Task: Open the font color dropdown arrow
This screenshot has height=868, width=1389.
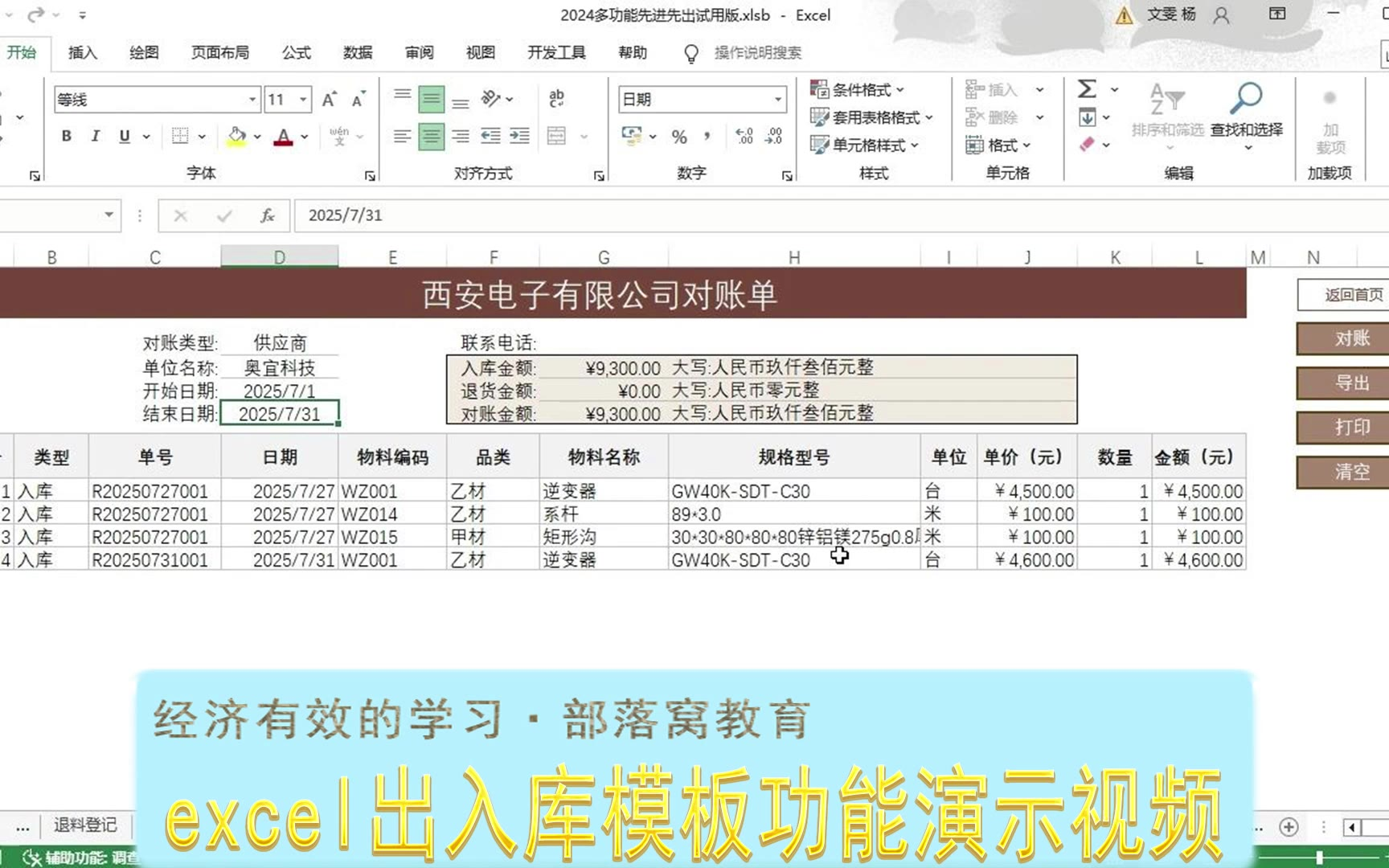Action: tap(305, 137)
